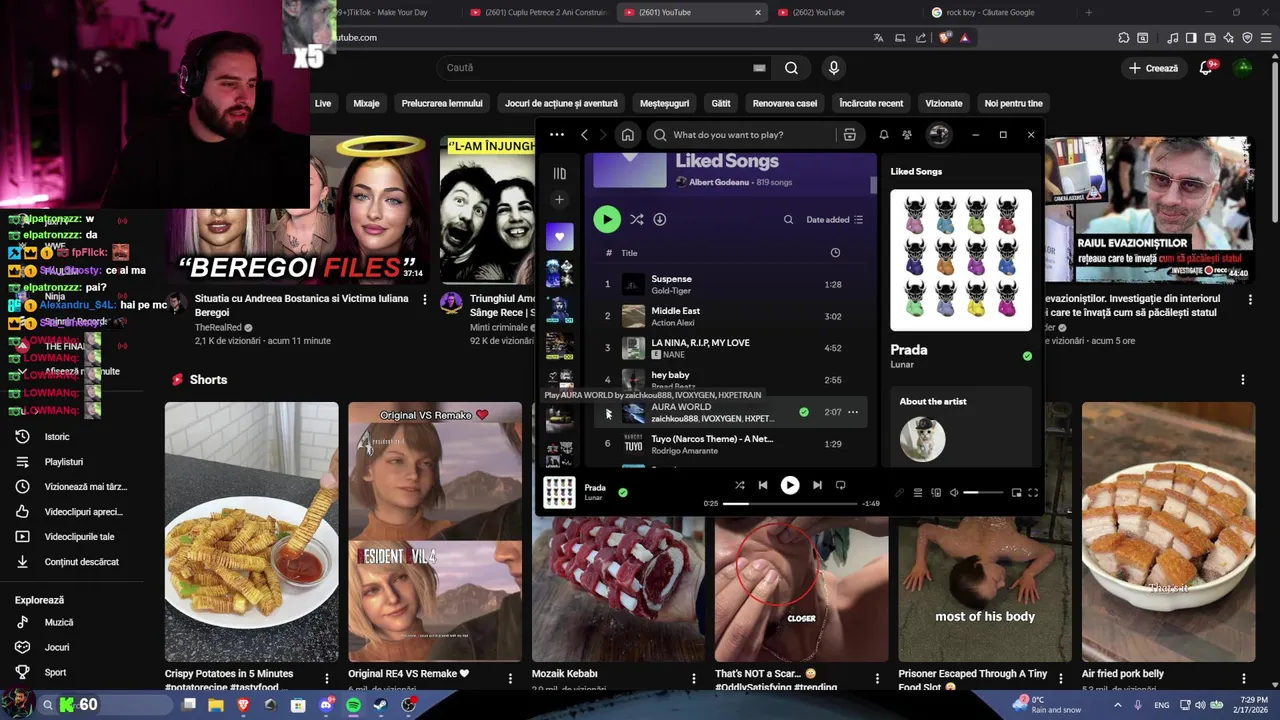Select the Renovarea casei chip
Screen dimensions: 1280x720
click(785, 103)
